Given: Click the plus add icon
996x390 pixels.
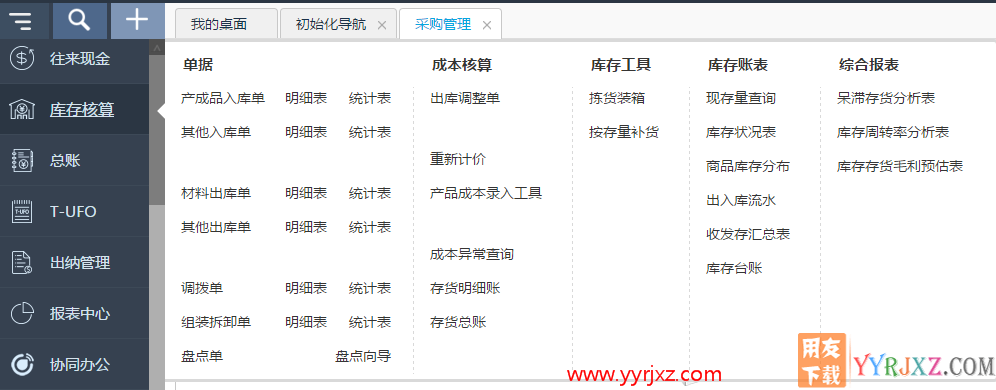Looking at the screenshot, I should click(137, 20).
